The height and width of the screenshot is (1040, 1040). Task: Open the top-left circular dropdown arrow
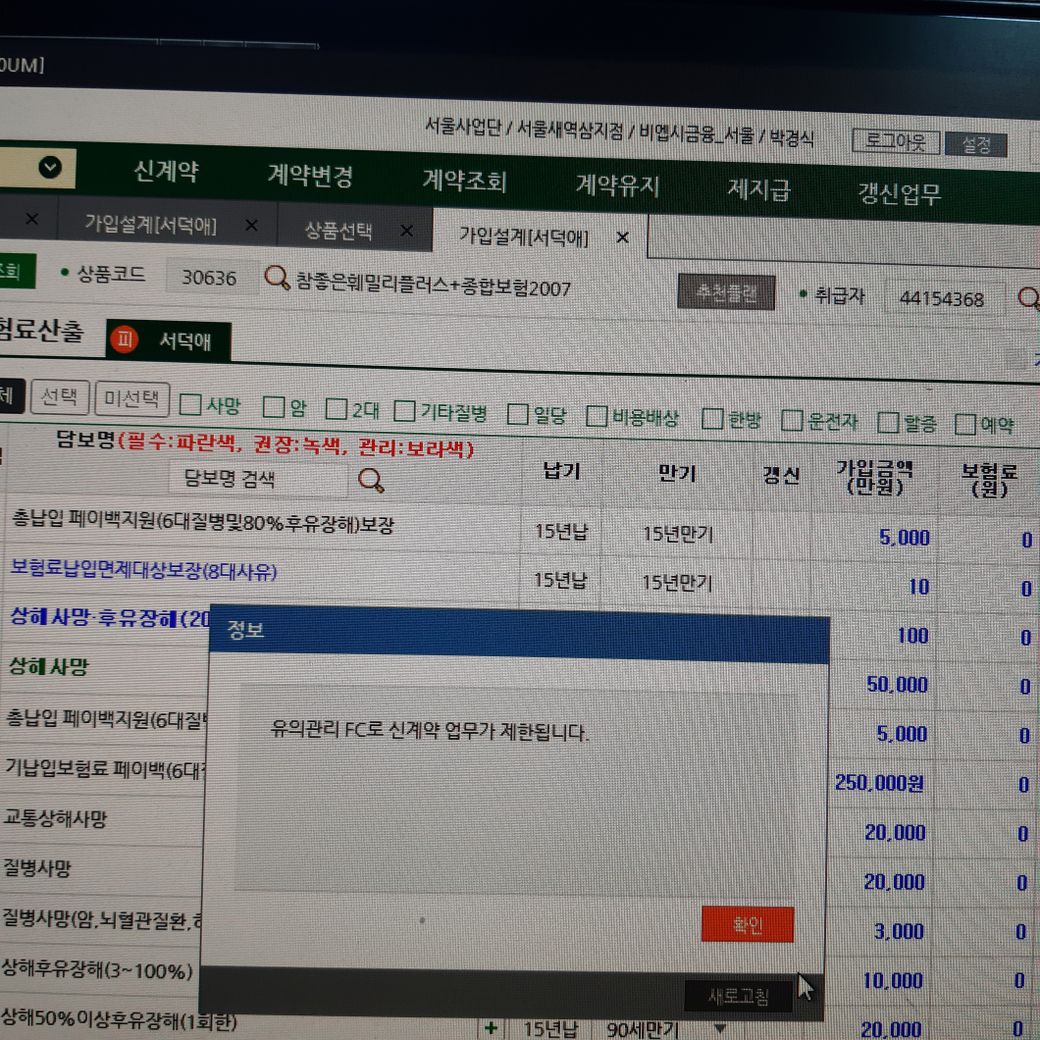click(x=50, y=167)
